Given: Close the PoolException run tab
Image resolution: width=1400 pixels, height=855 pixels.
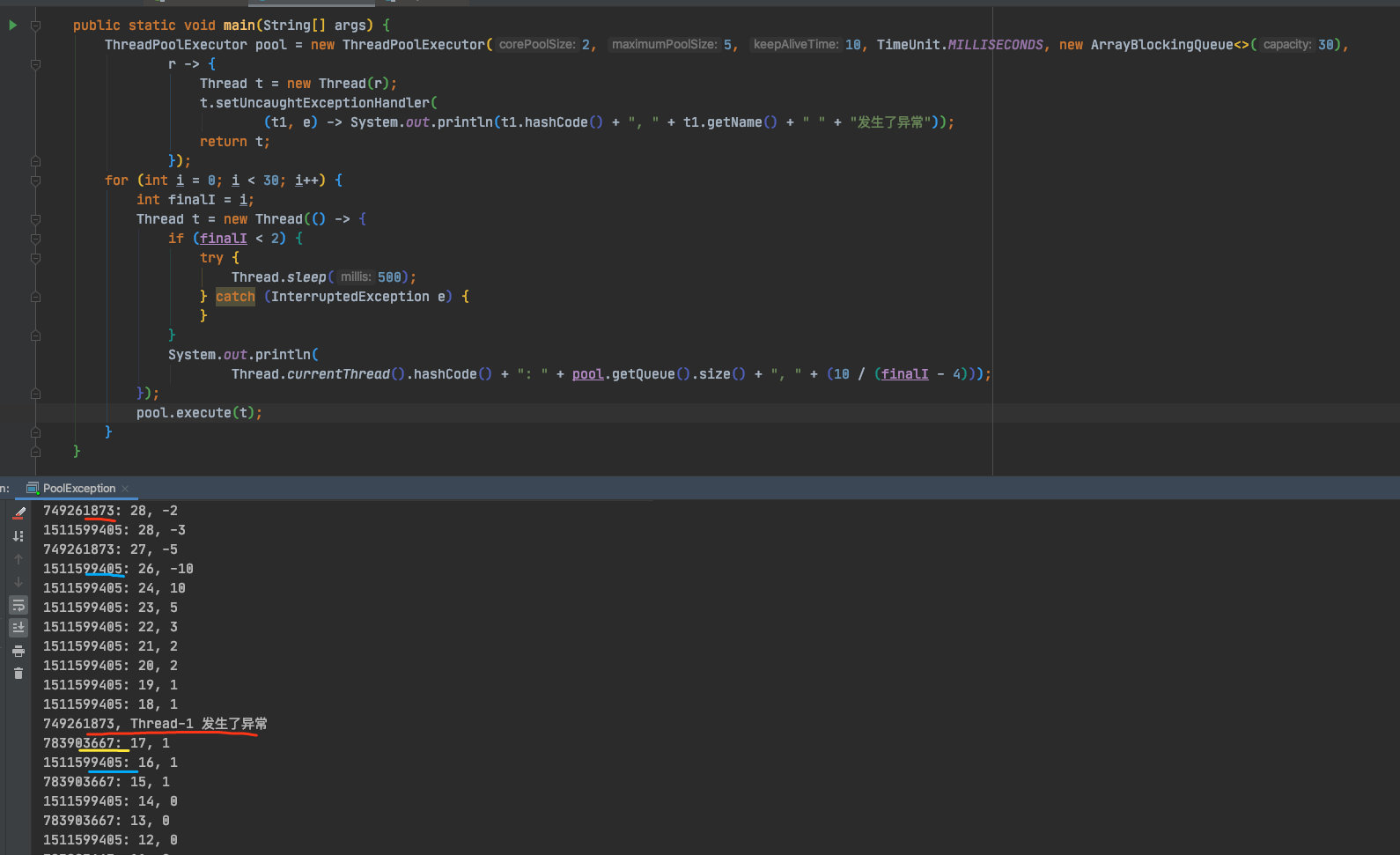Looking at the screenshot, I should (125, 489).
